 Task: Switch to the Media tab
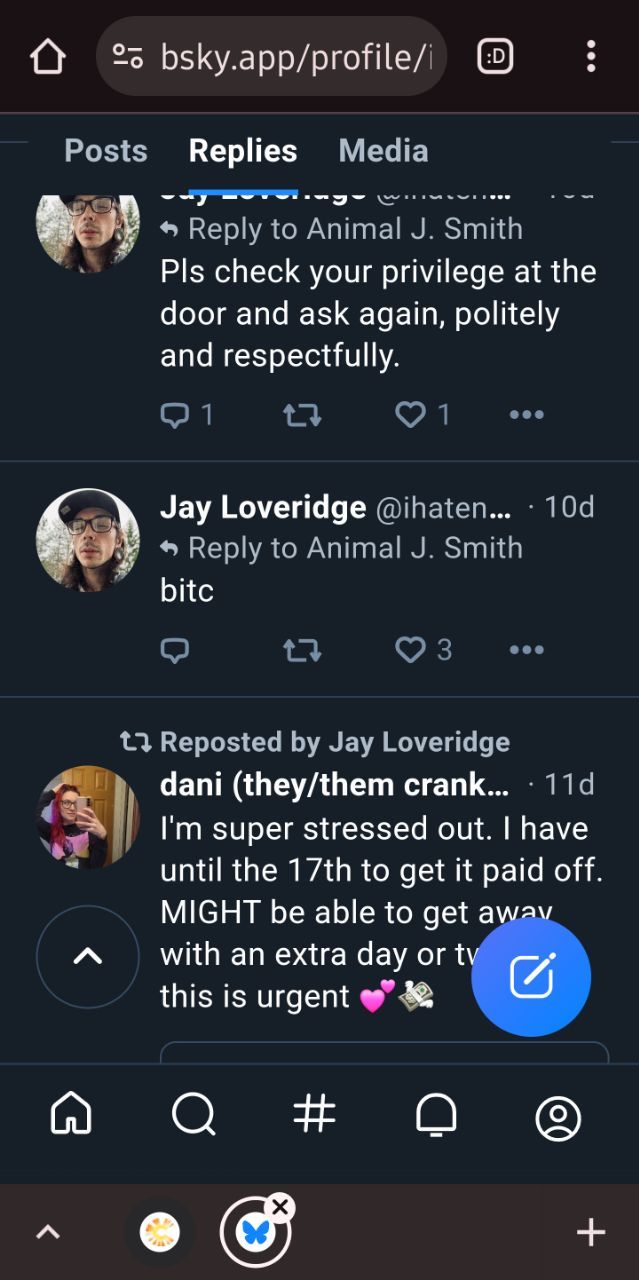tap(383, 151)
